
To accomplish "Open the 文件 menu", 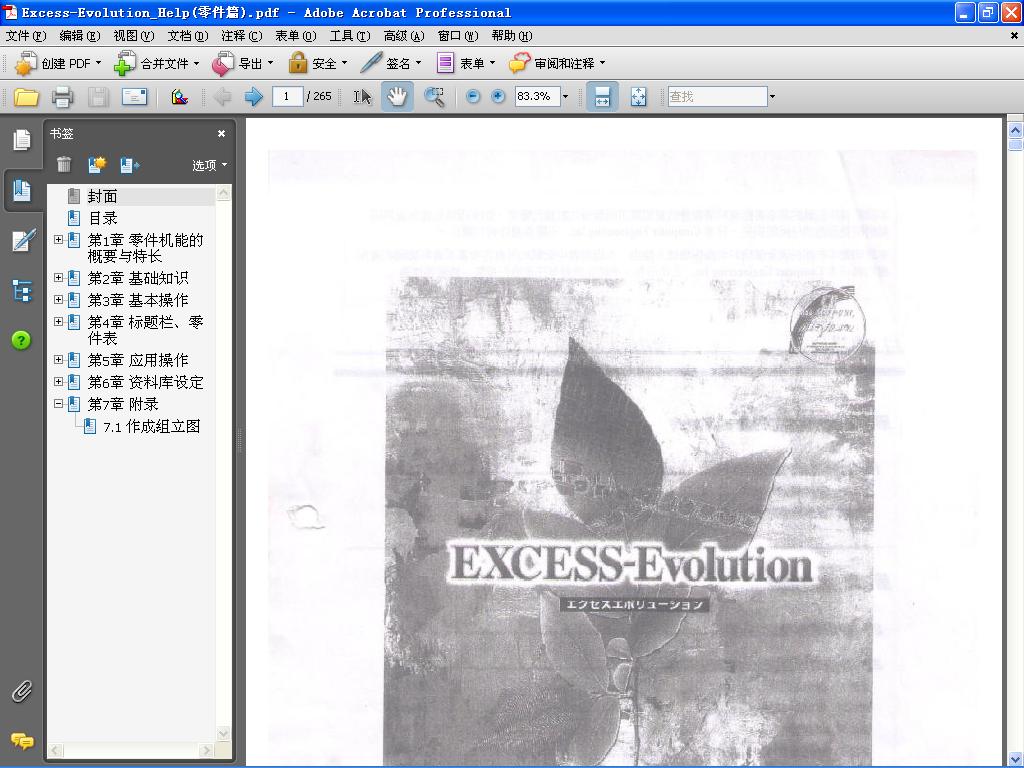I will tap(26, 36).
